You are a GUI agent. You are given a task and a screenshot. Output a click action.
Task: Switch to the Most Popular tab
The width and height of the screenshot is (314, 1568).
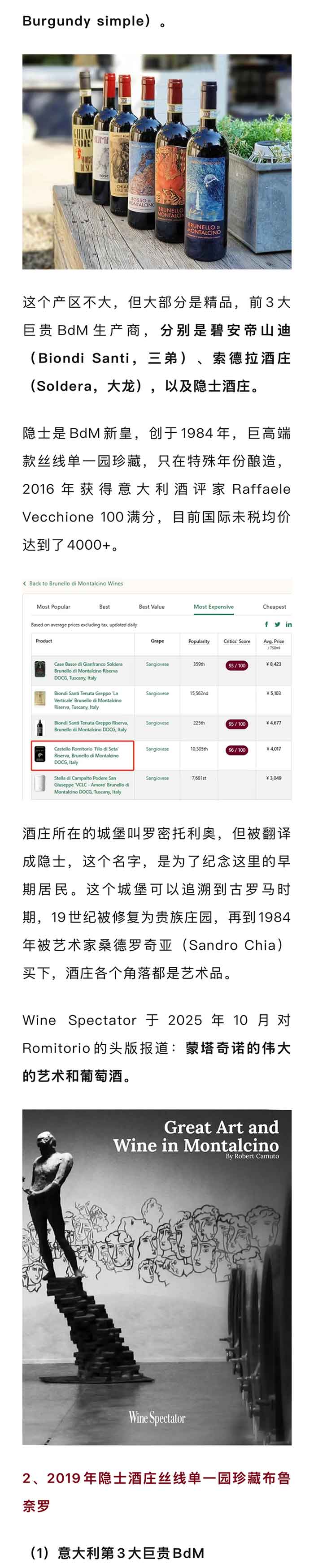(x=54, y=607)
